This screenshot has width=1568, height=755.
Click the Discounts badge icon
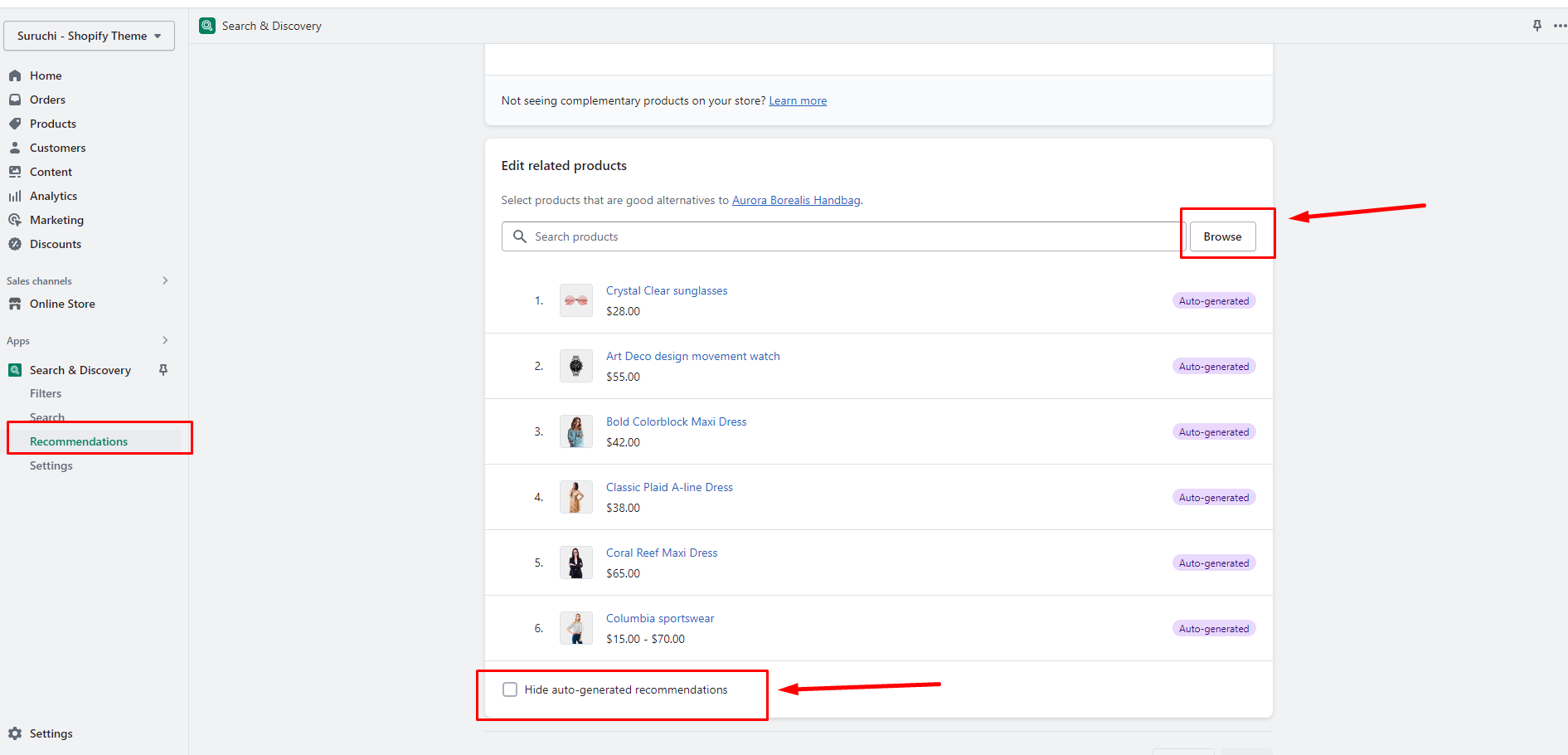point(15,244)
